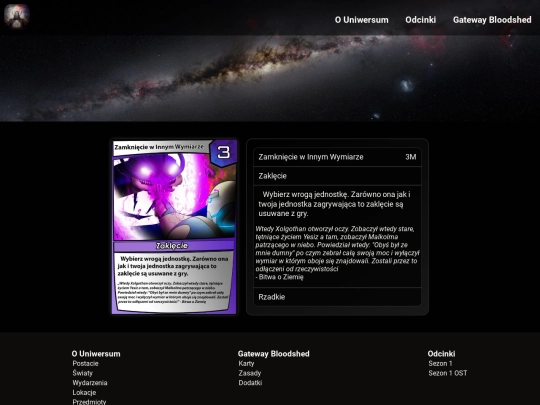Screen dimensions: 540x405
Task: Click the footer O Uniwersum heading
Action: (x=96, y=354)
